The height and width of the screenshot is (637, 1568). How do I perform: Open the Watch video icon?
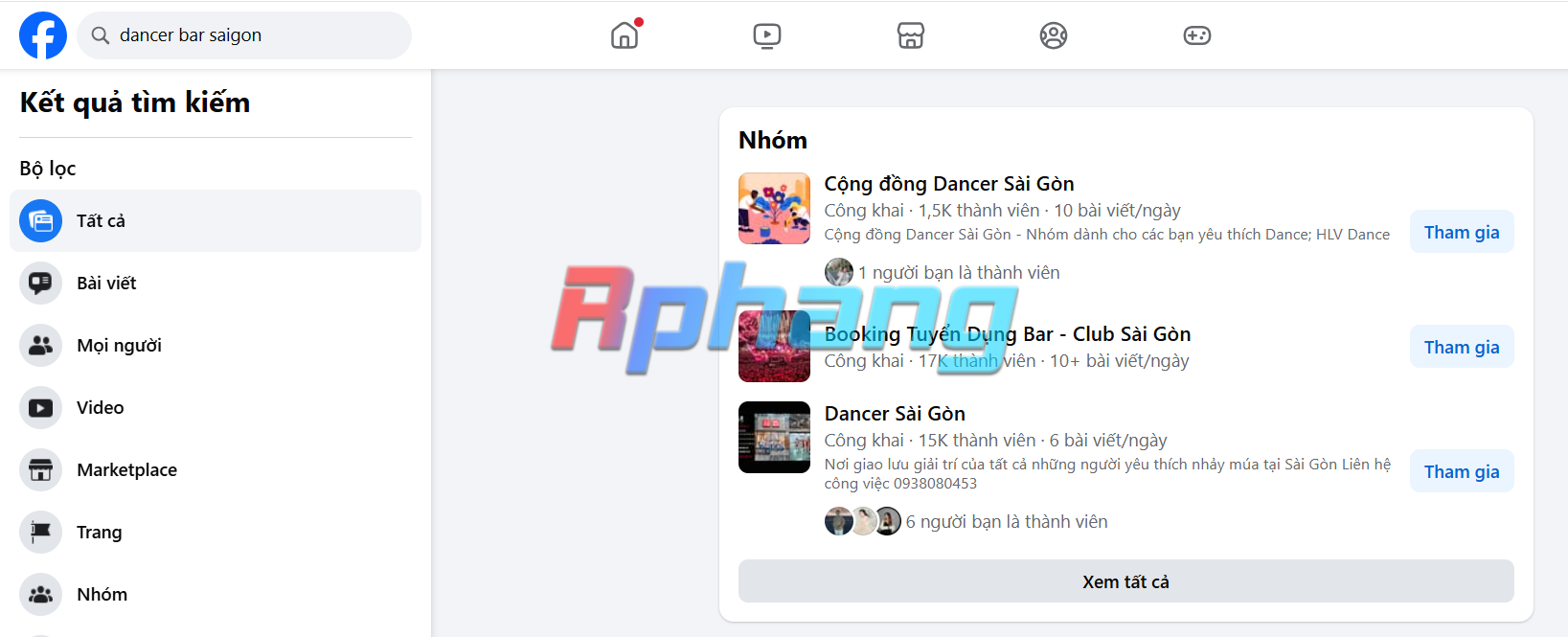click(767, 35)
